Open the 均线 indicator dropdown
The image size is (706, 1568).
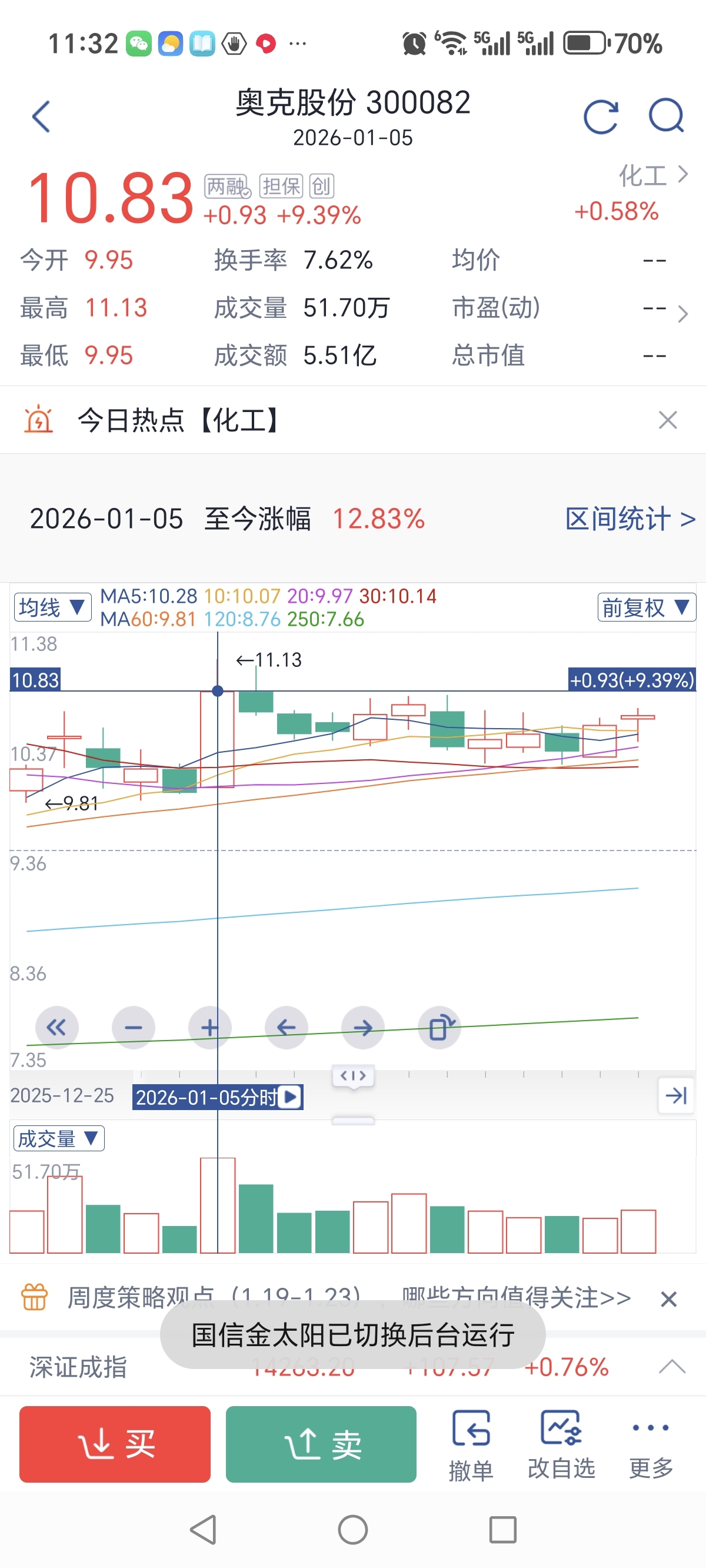click(x=52, y=607)
